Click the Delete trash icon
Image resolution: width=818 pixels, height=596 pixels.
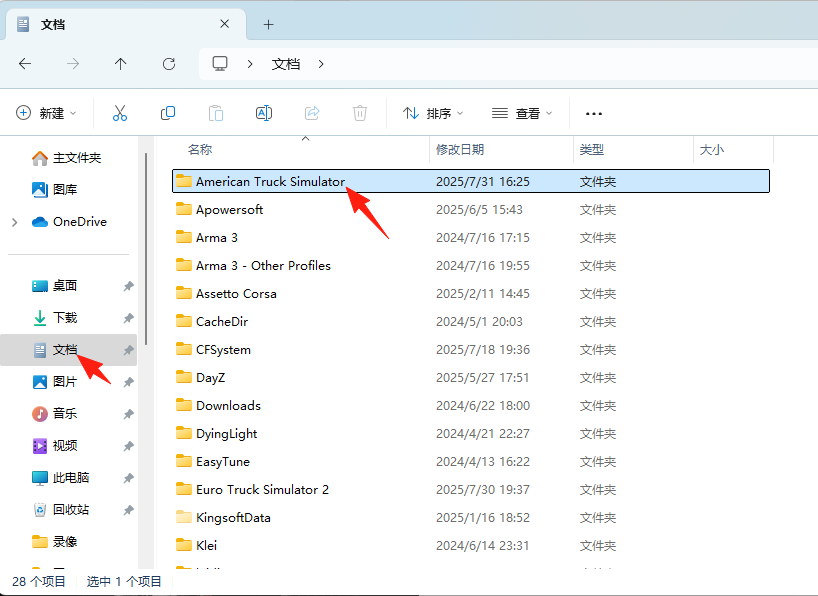(360, 113)
